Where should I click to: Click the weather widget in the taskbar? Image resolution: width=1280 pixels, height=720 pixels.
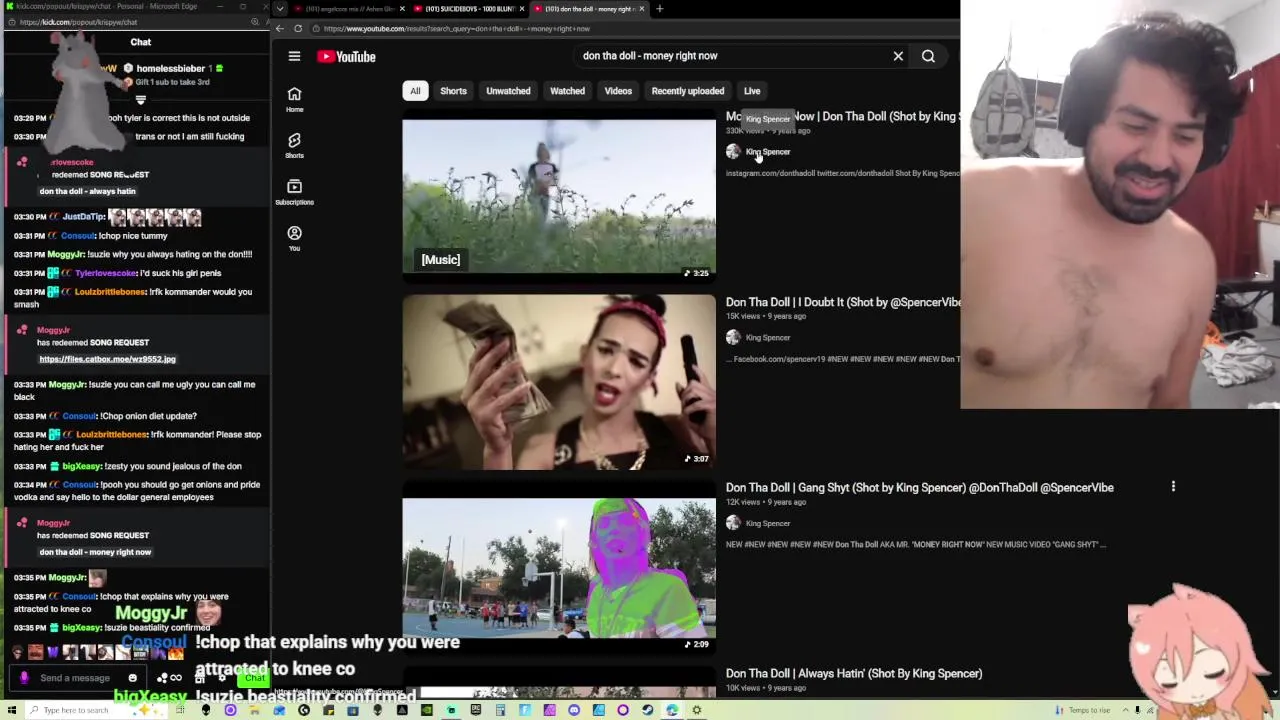tap(1084, 710)
